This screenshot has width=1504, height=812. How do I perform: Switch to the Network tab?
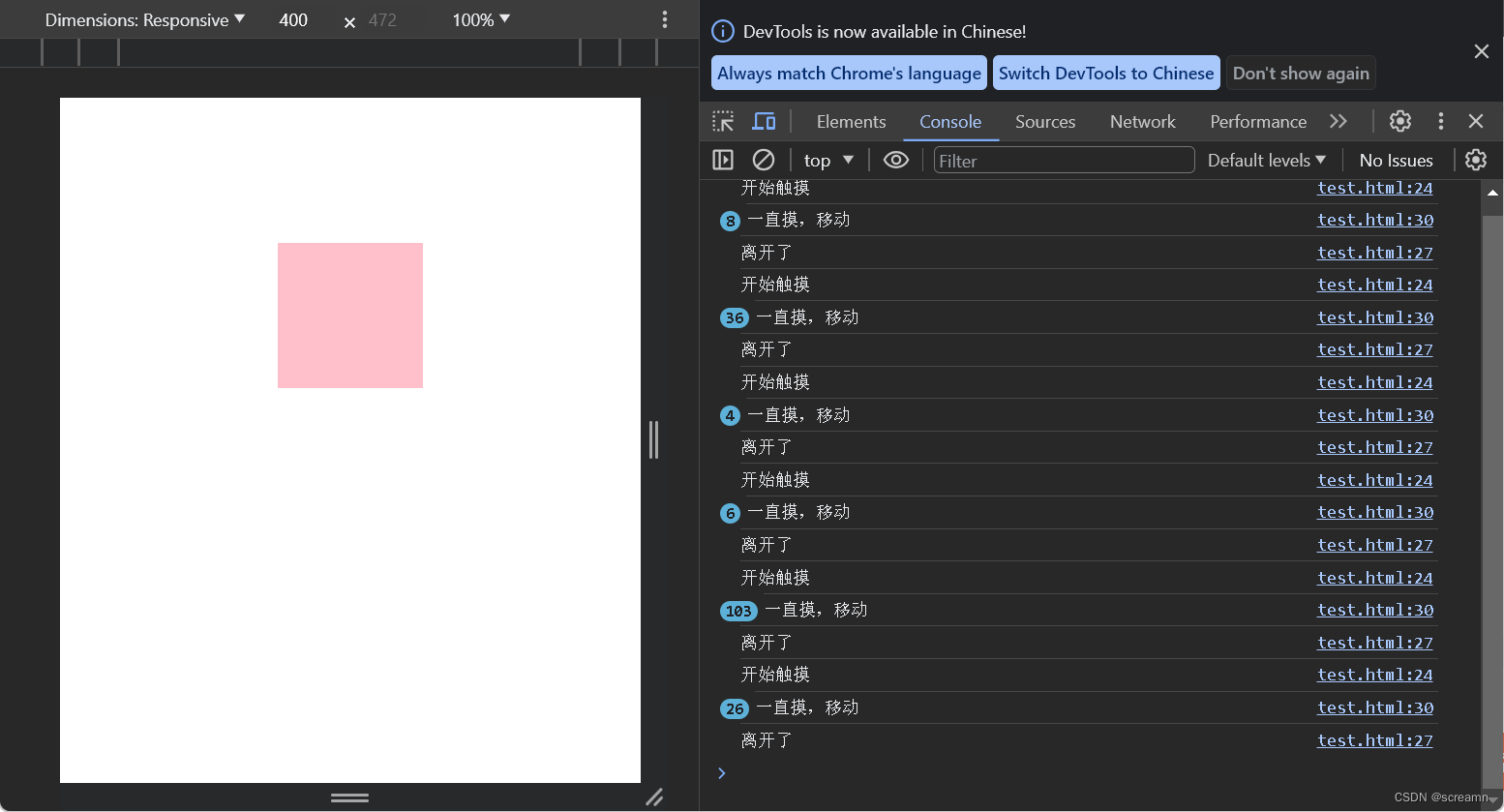[x=1142, y=121]
